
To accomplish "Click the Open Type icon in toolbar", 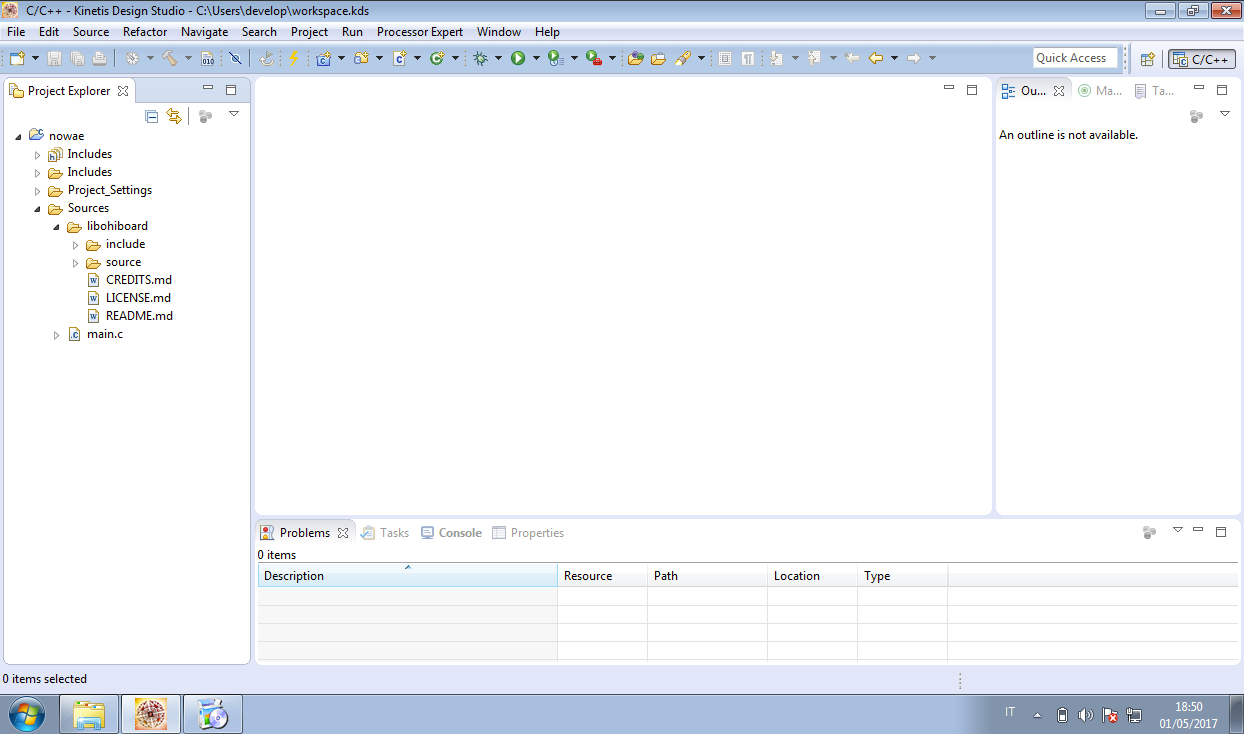I will coord(635,58).
